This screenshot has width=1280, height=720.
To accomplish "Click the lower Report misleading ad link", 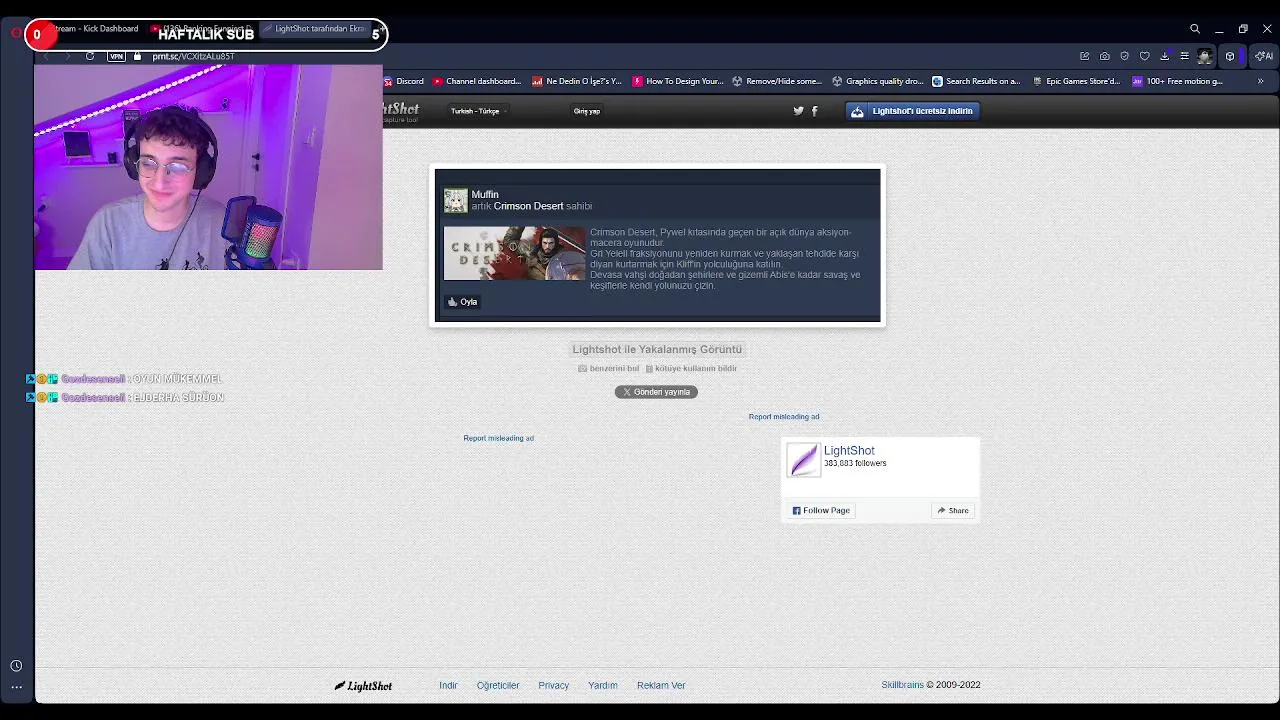I will point(498,438).
